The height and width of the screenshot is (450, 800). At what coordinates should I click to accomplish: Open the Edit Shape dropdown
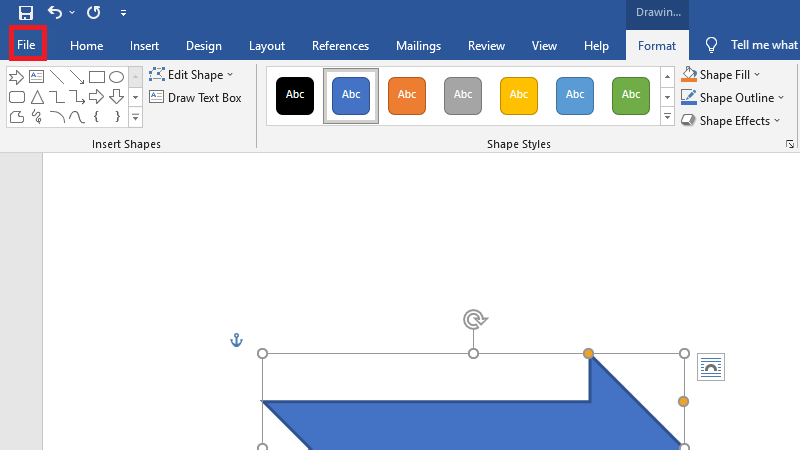point(191,75)
